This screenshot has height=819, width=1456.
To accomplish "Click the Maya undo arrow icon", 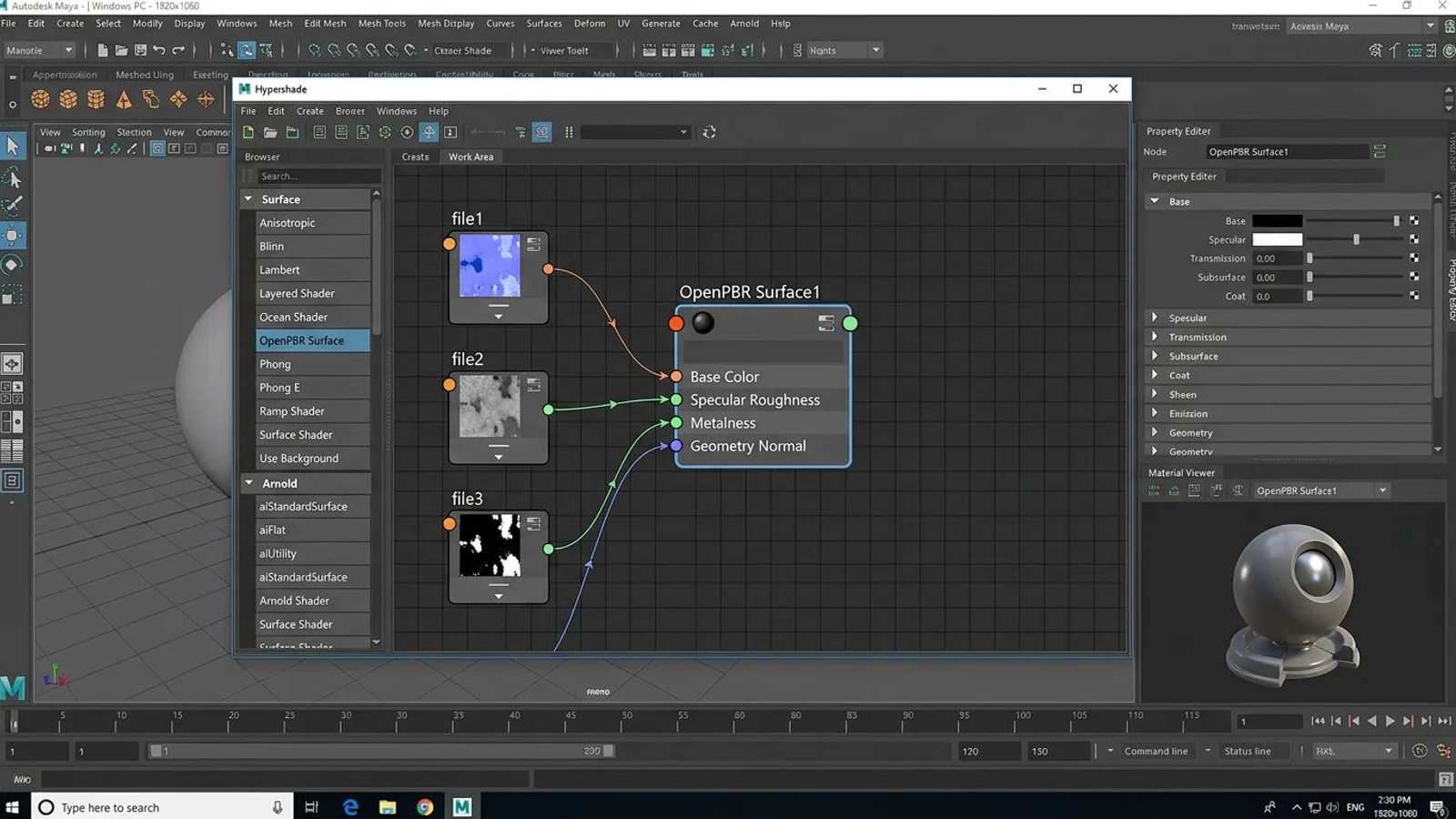I will pyautogui.click(x=159, y=50).
